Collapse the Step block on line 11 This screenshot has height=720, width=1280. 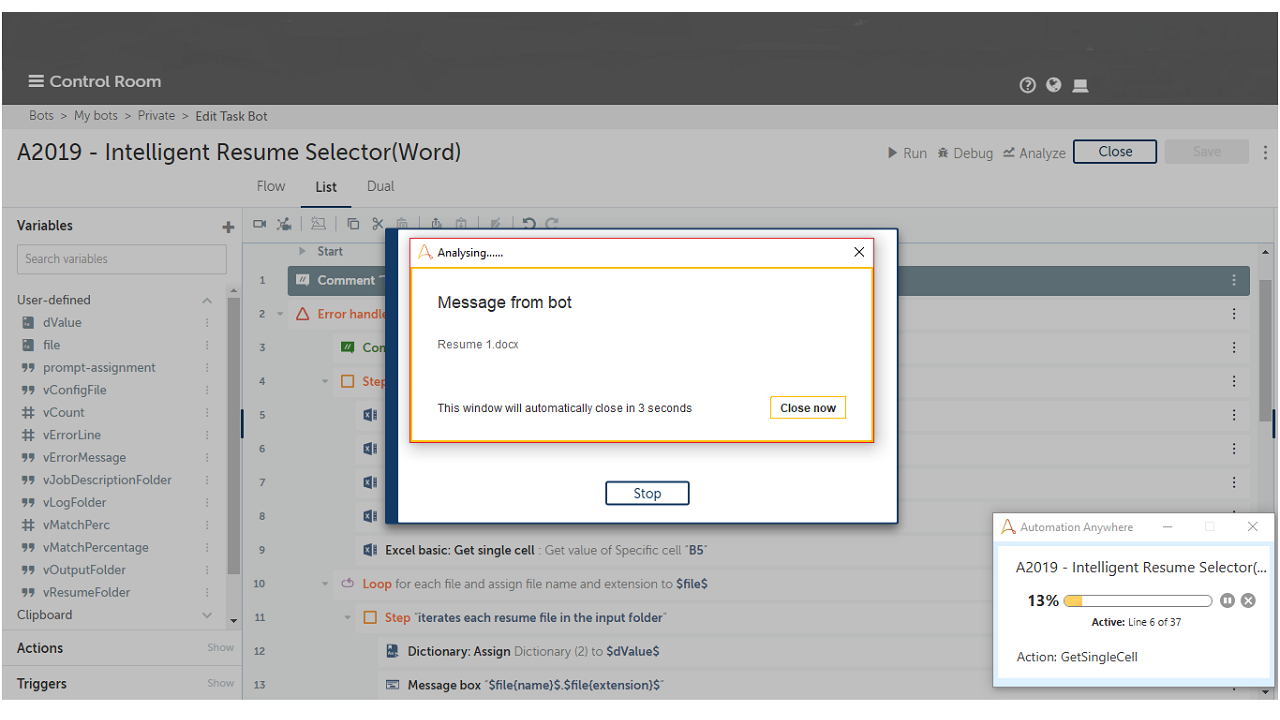pos(348,618)
